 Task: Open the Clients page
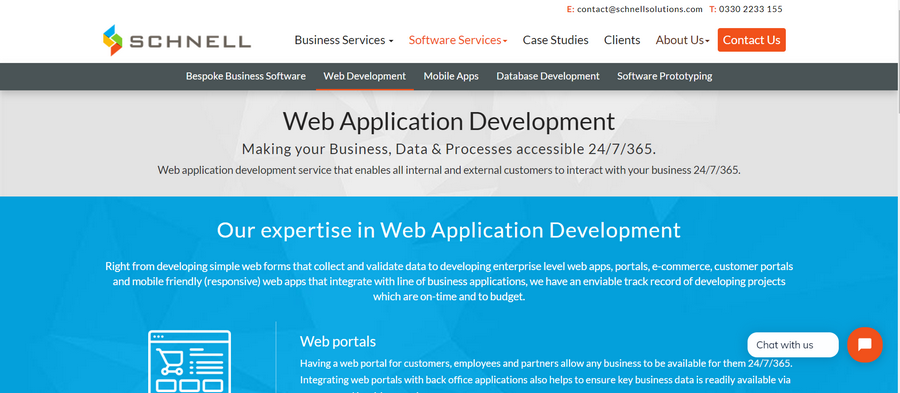622,40
